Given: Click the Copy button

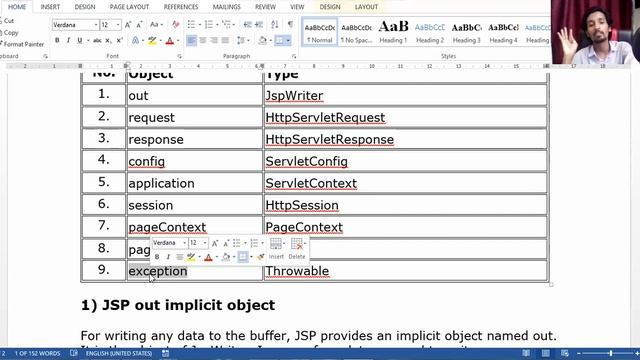Looking at the screenshot, I should pyautogui.click(x=10, y=32).
